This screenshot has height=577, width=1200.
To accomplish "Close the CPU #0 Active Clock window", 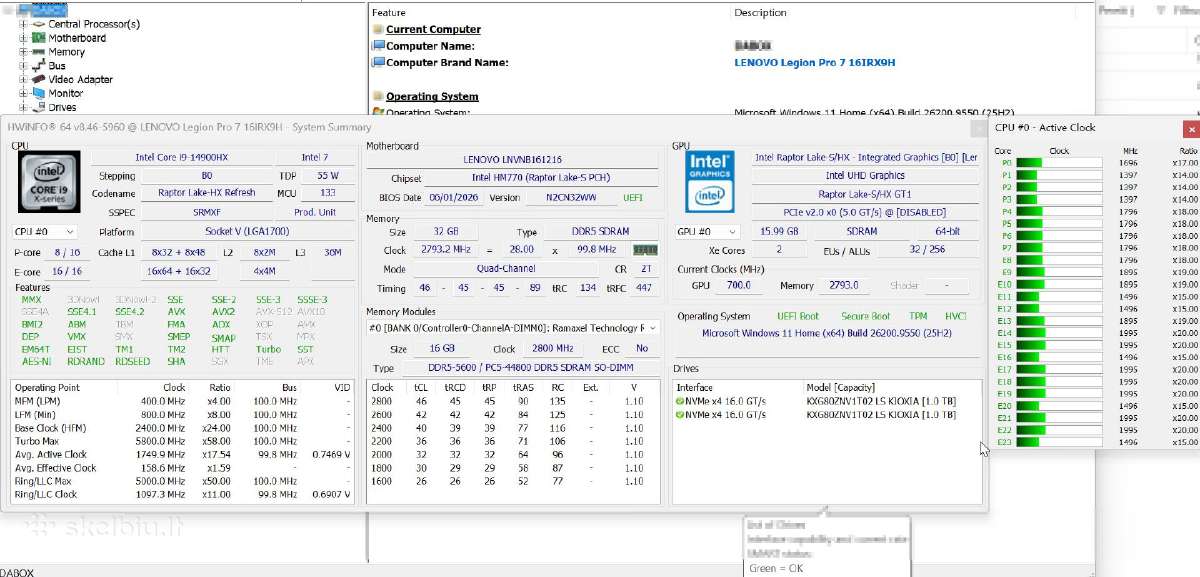I will click(1191, 128).
